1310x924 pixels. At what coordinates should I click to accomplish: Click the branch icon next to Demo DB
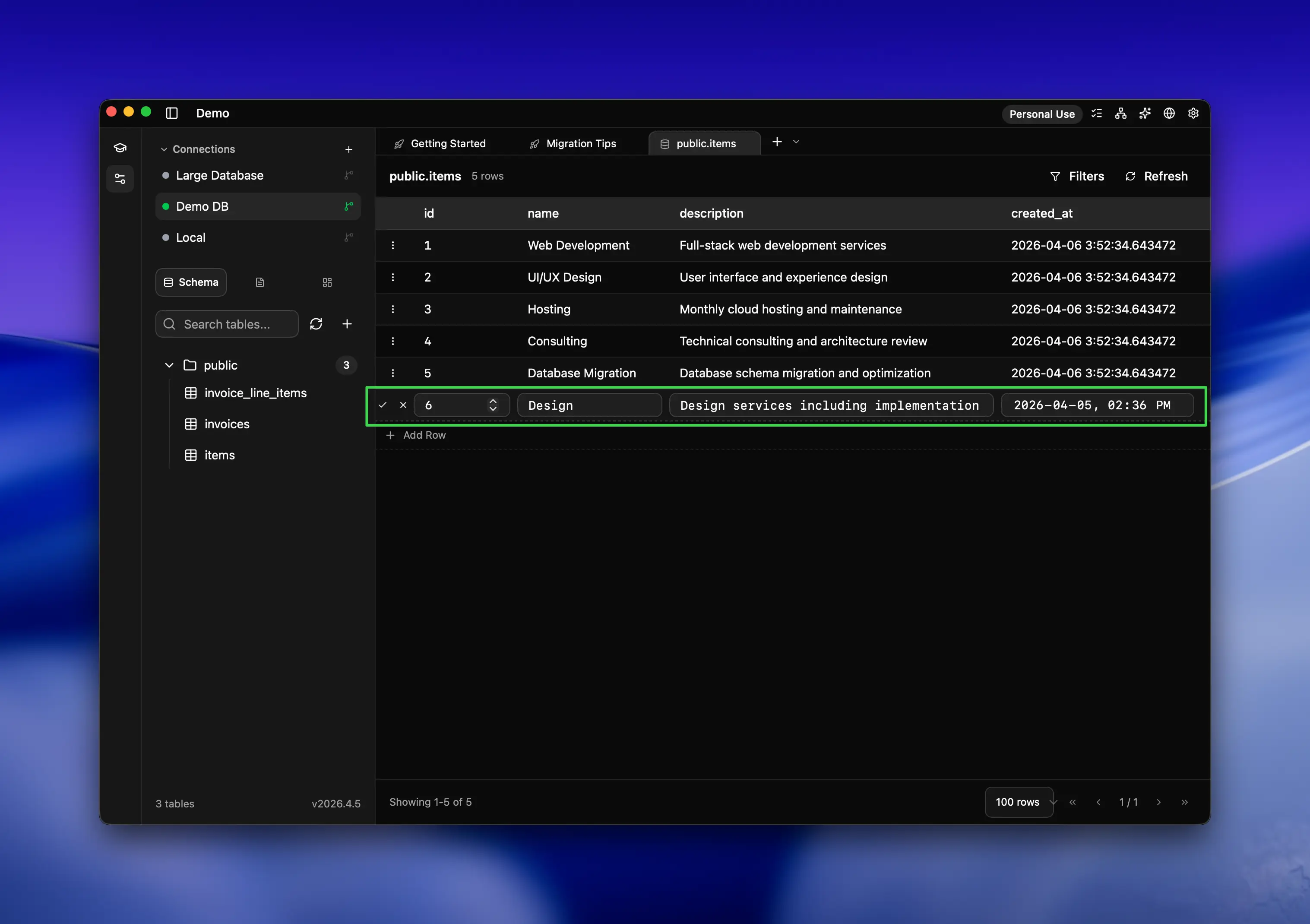[x=348, y=206]
